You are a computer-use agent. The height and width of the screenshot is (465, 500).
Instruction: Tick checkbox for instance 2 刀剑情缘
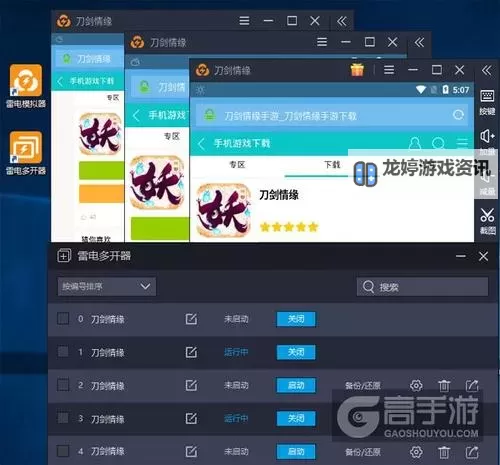click(x=63, y=385)
